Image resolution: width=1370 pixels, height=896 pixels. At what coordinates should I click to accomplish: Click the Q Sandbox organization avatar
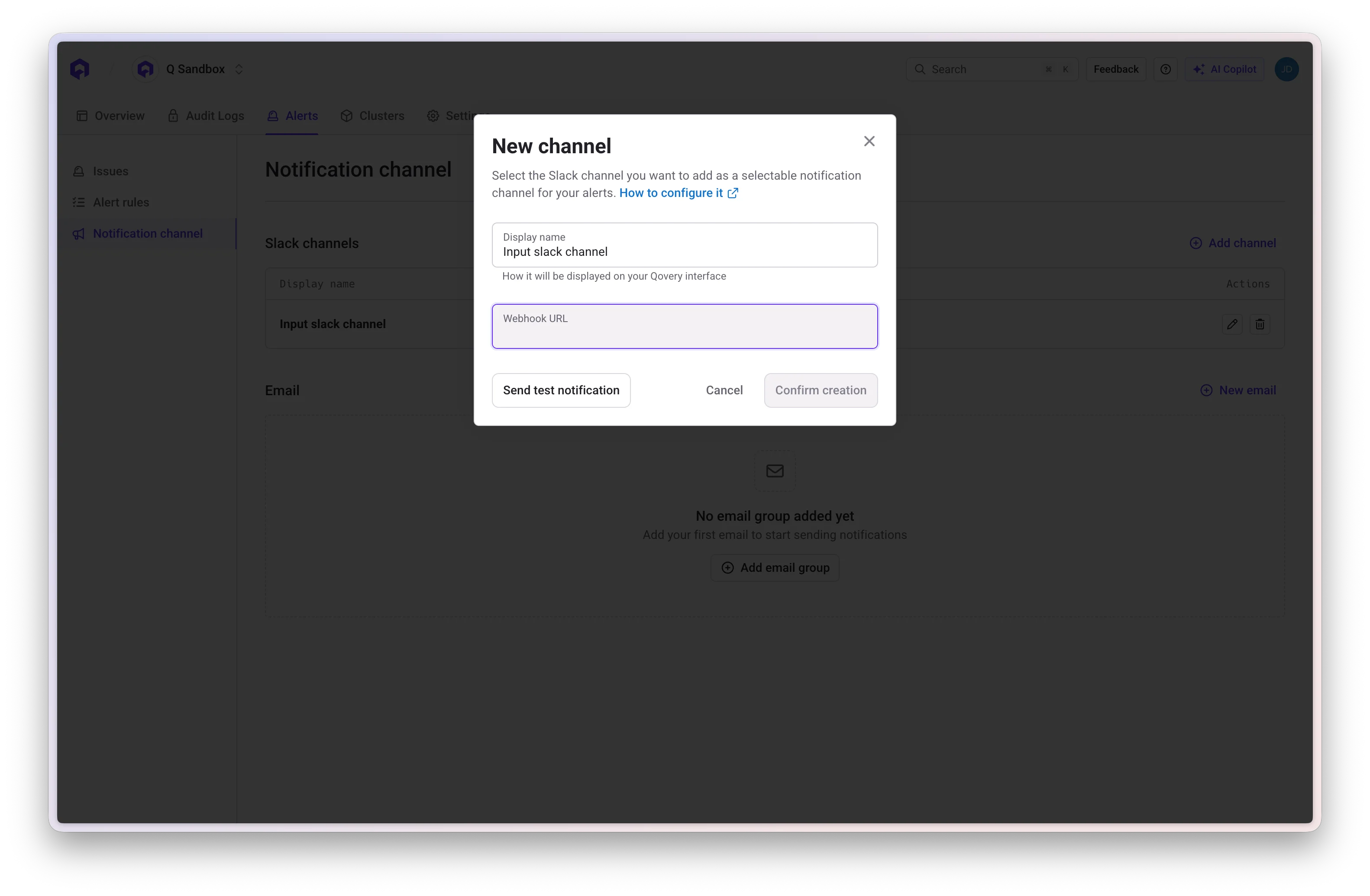coord(145,69)
